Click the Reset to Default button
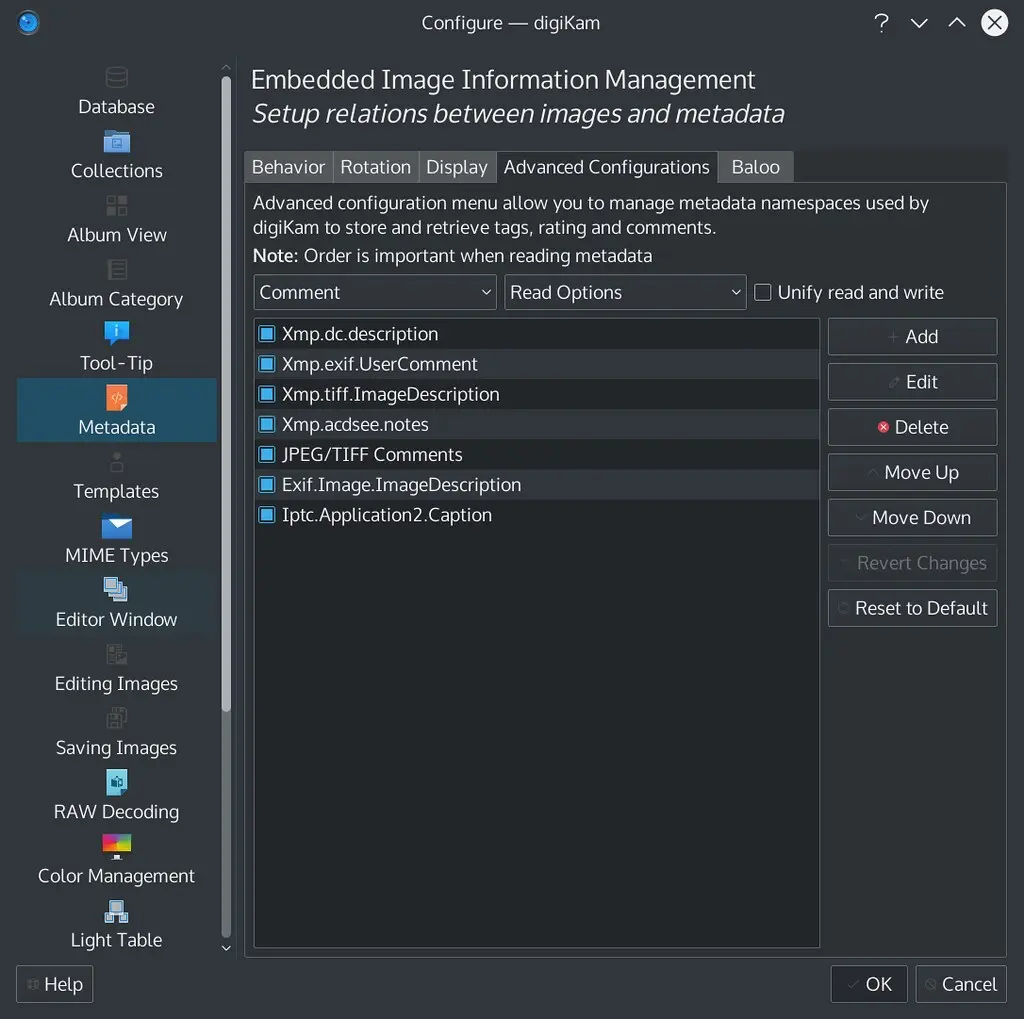The height and width of the screenshot is (1019, 1024). [x=911, y=607]
